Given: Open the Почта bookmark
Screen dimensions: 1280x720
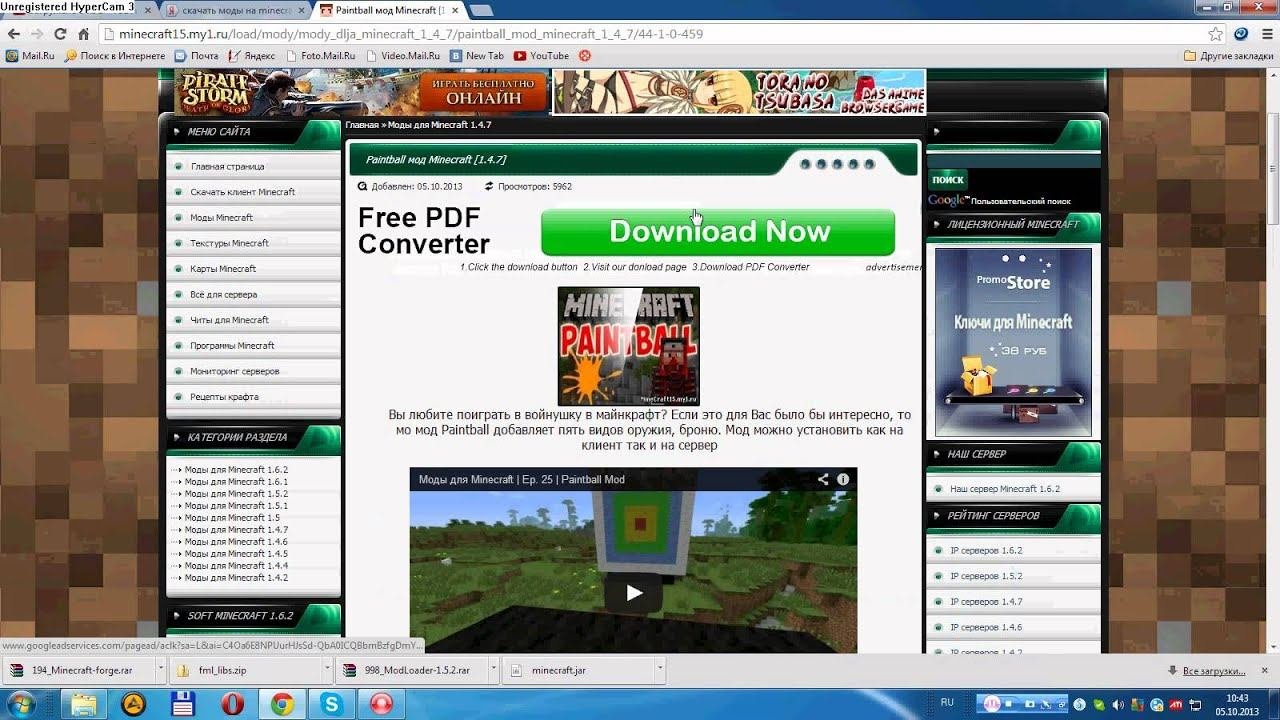Looking at the screenshot, I should point(197,56).
